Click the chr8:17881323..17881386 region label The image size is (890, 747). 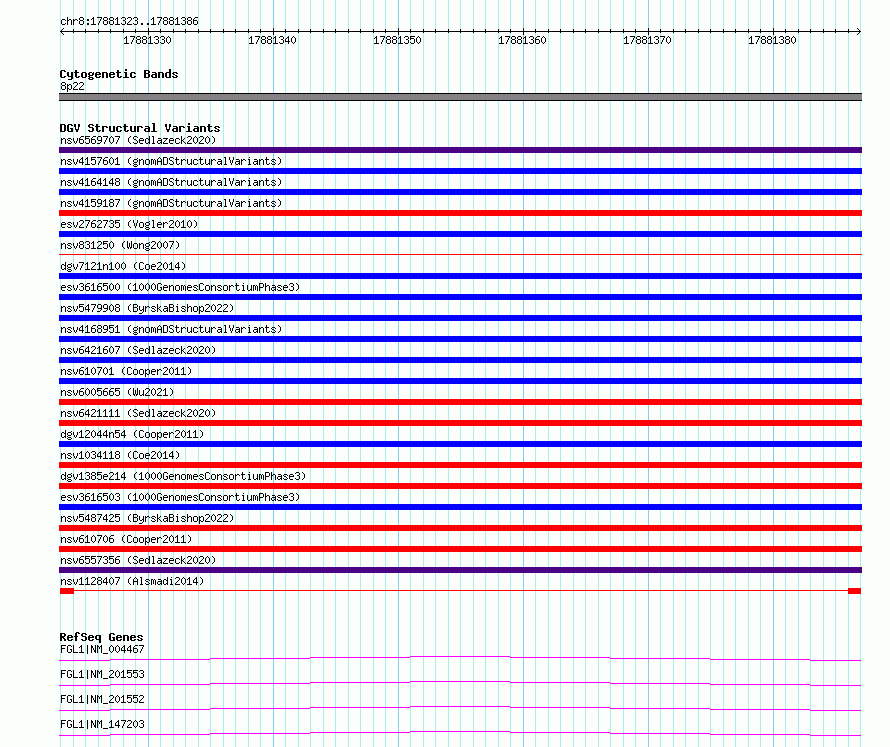129,21
